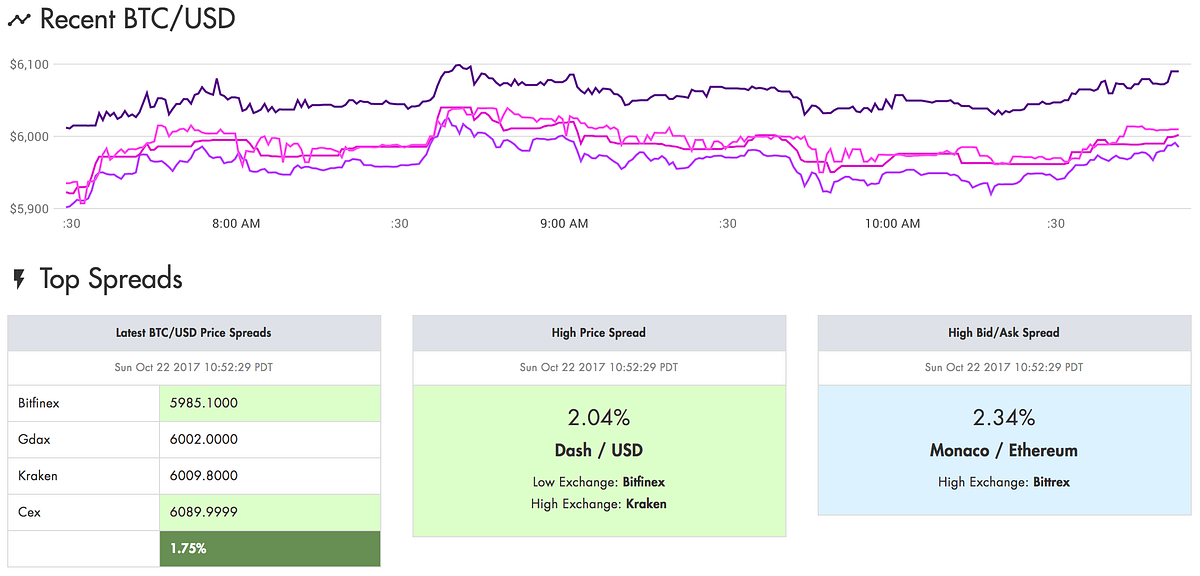1200x576 pixels.
Task: Open the Dash / USD spread pair
Action: (599, 450)
